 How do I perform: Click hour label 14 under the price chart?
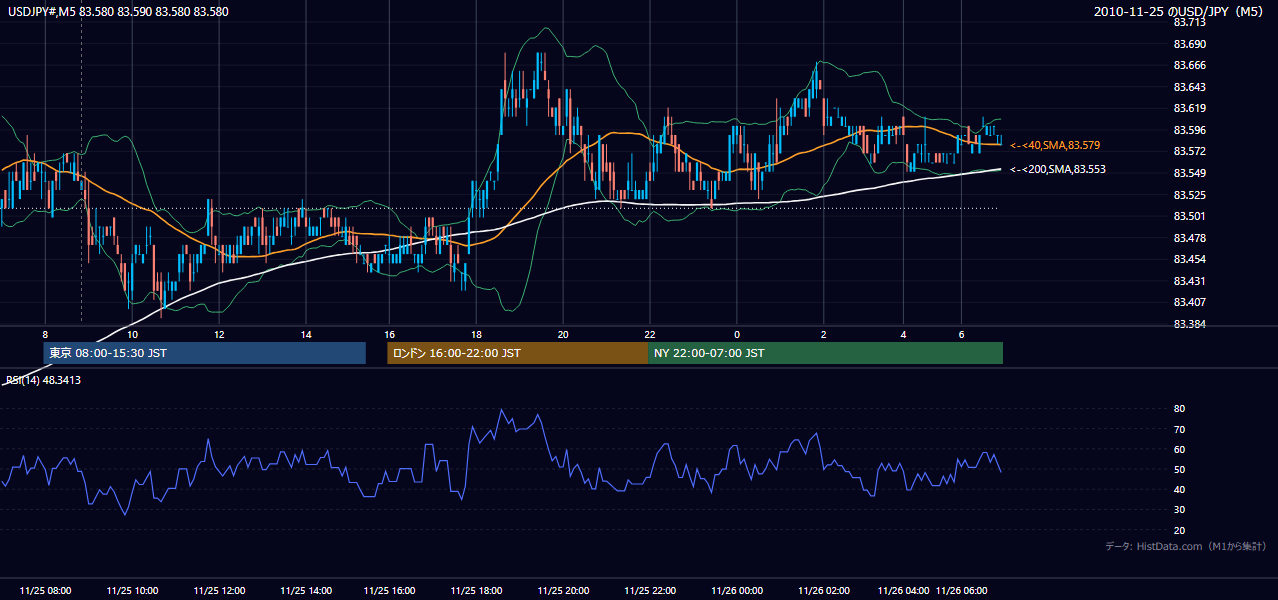tap(306, 334)
